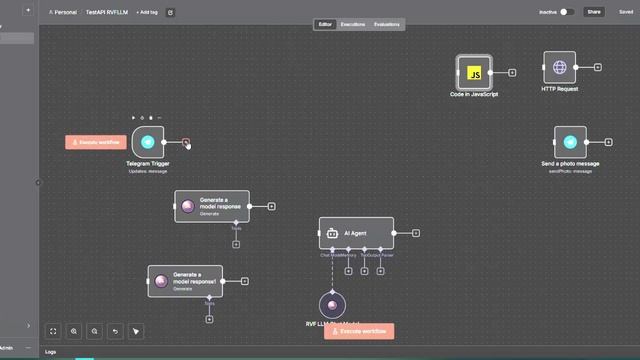Add node after Generate a model response1 output
Image resolution: width=640 pixels, height=360 pixels.
pyautogui.click(x=244, y=281)
